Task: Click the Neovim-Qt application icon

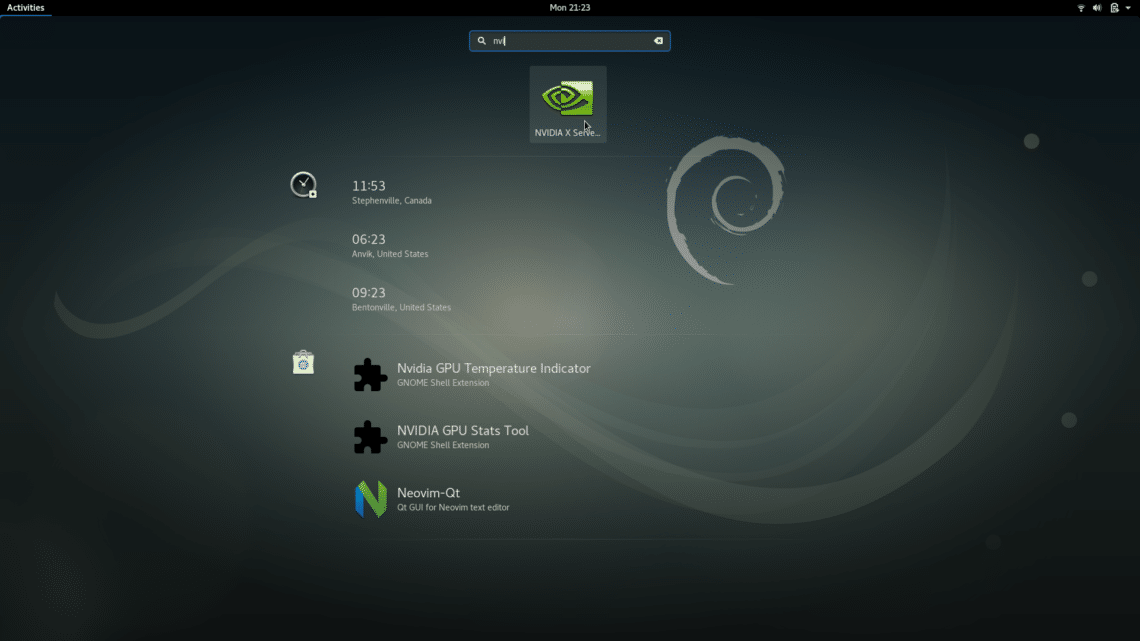Action: [370, 499]
